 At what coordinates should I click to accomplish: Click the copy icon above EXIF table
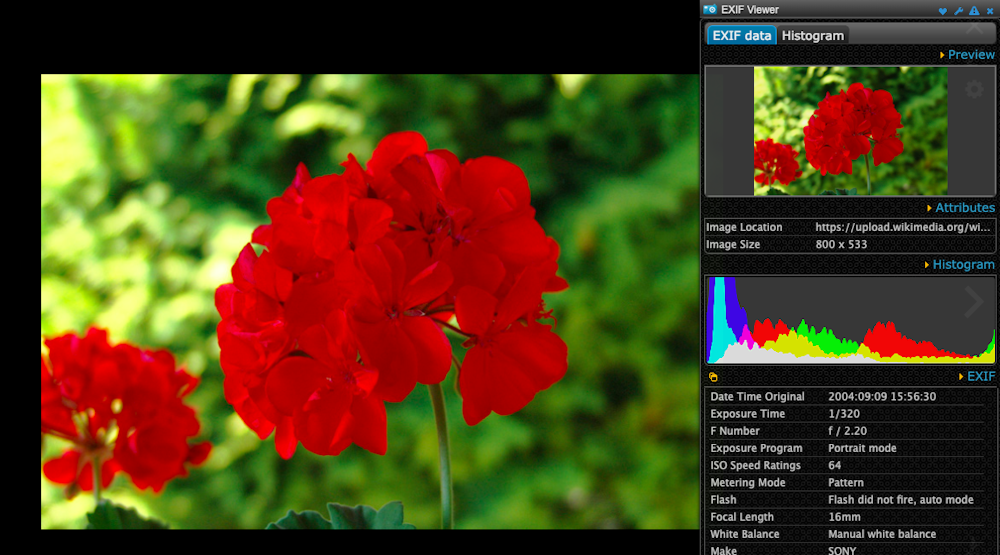[713, 377]
